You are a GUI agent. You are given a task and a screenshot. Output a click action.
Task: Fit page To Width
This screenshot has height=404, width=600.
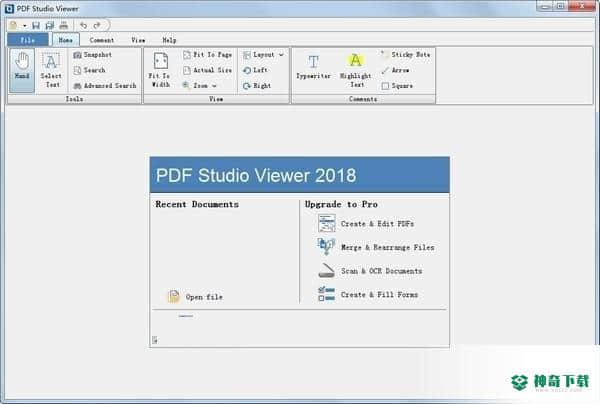160,70
